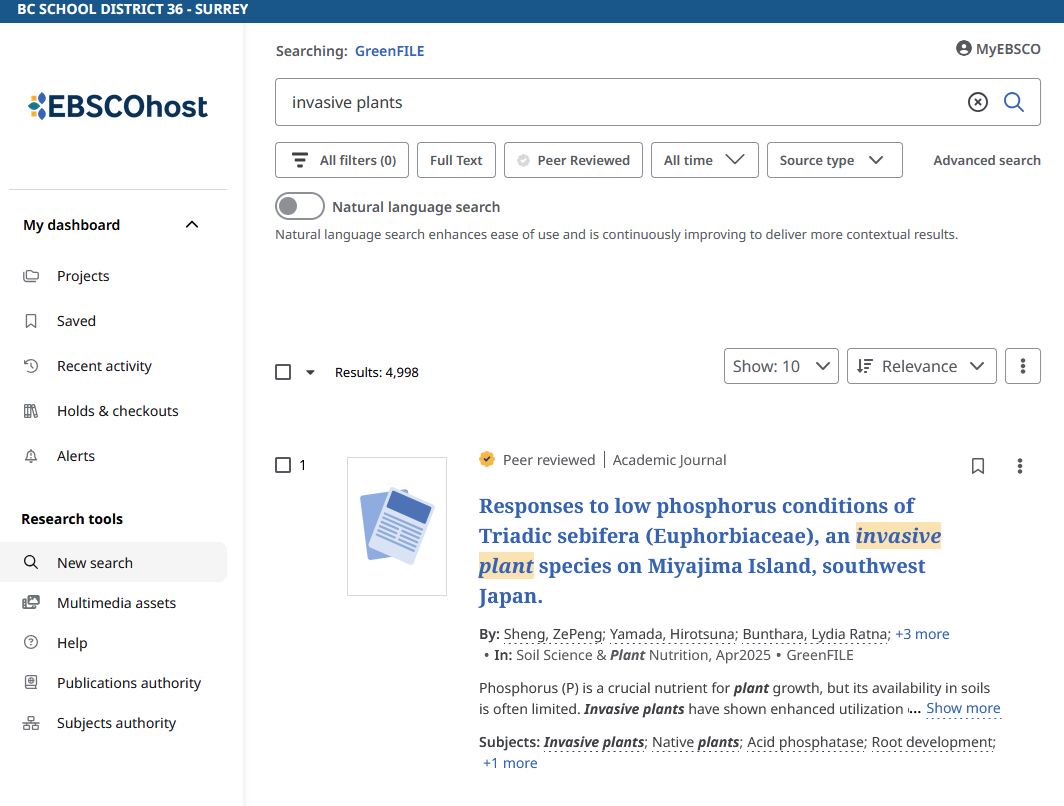
Task: Open results list more-actions menu
Action: [1023, 366]
